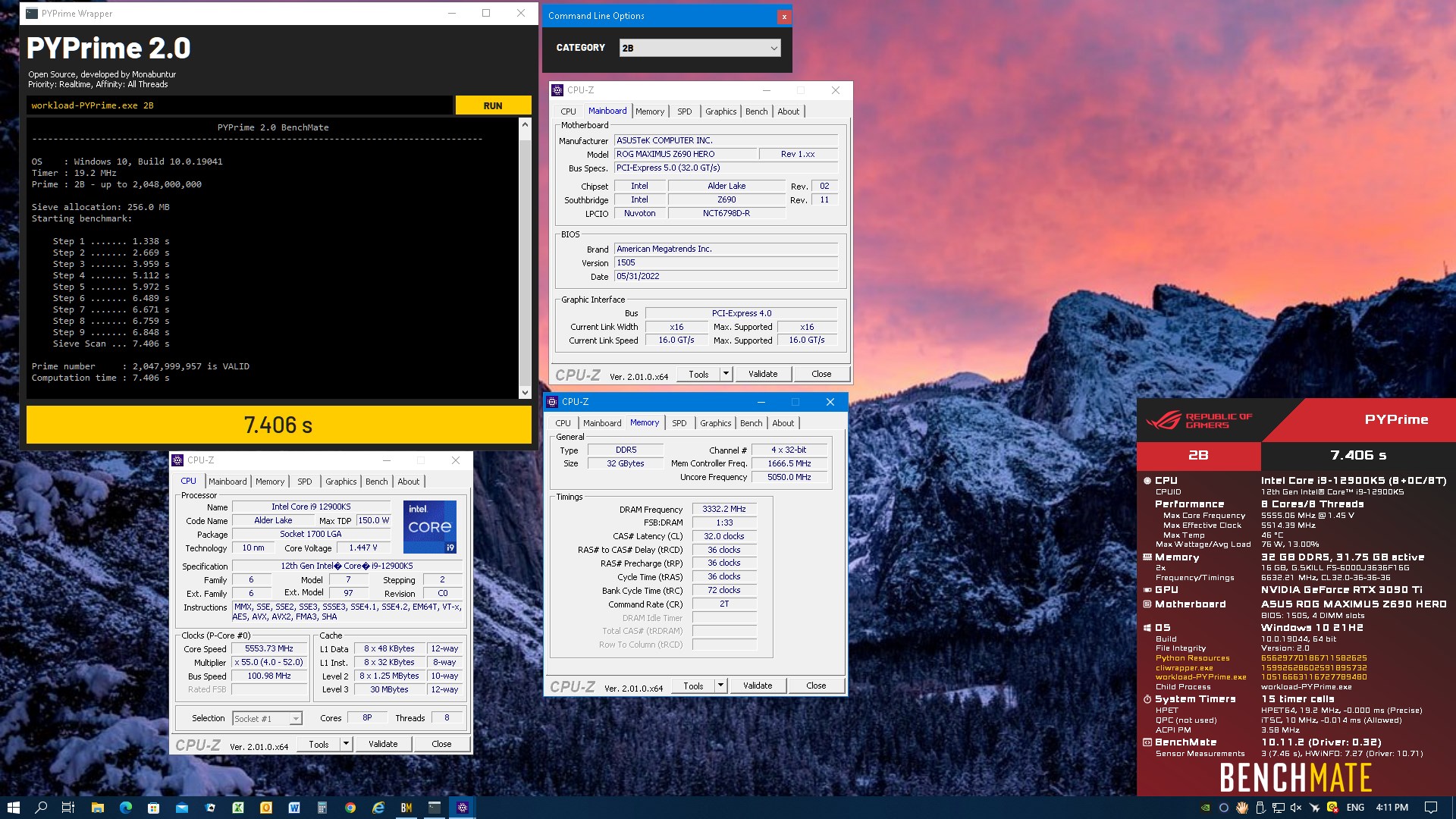Image resolution: width=1456 pixels, height=819 pixels.
Task: Click muted volume speaker icon
Action: (1297, 808)
